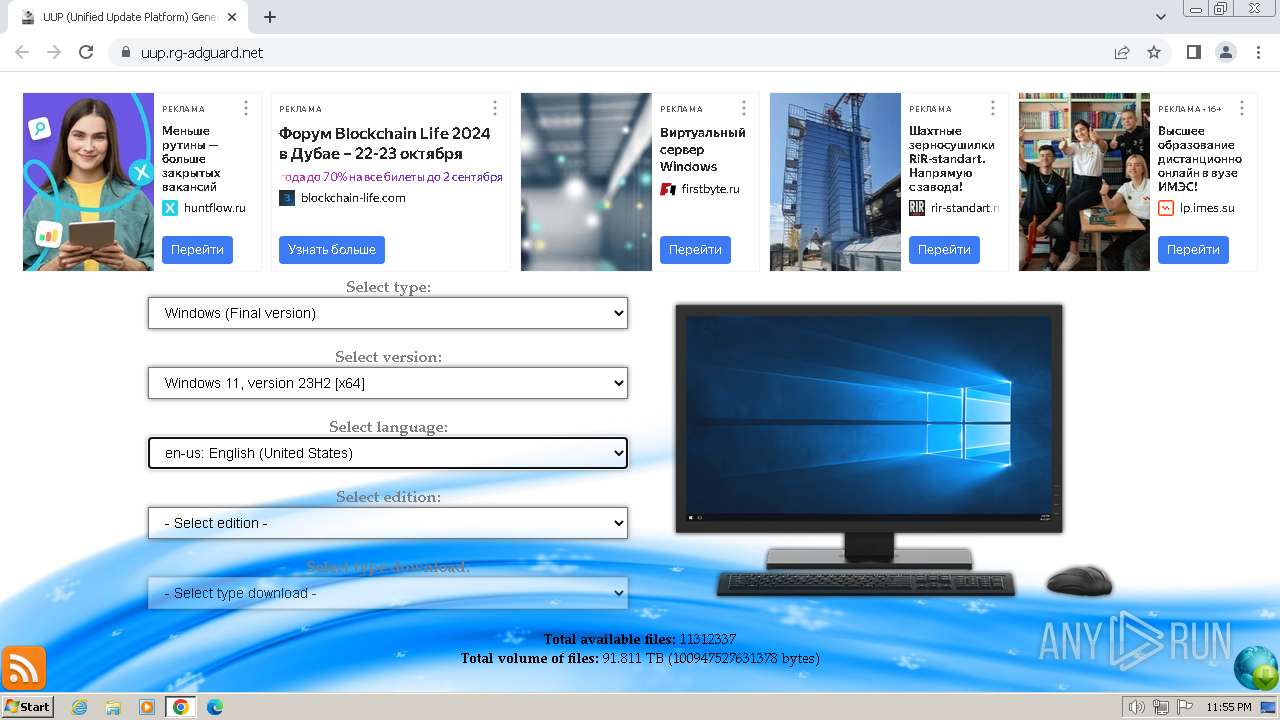This screenshot has height=720, width=1280.
Task: Click the globe download icon at bottom right
Action: point(1256,668)
